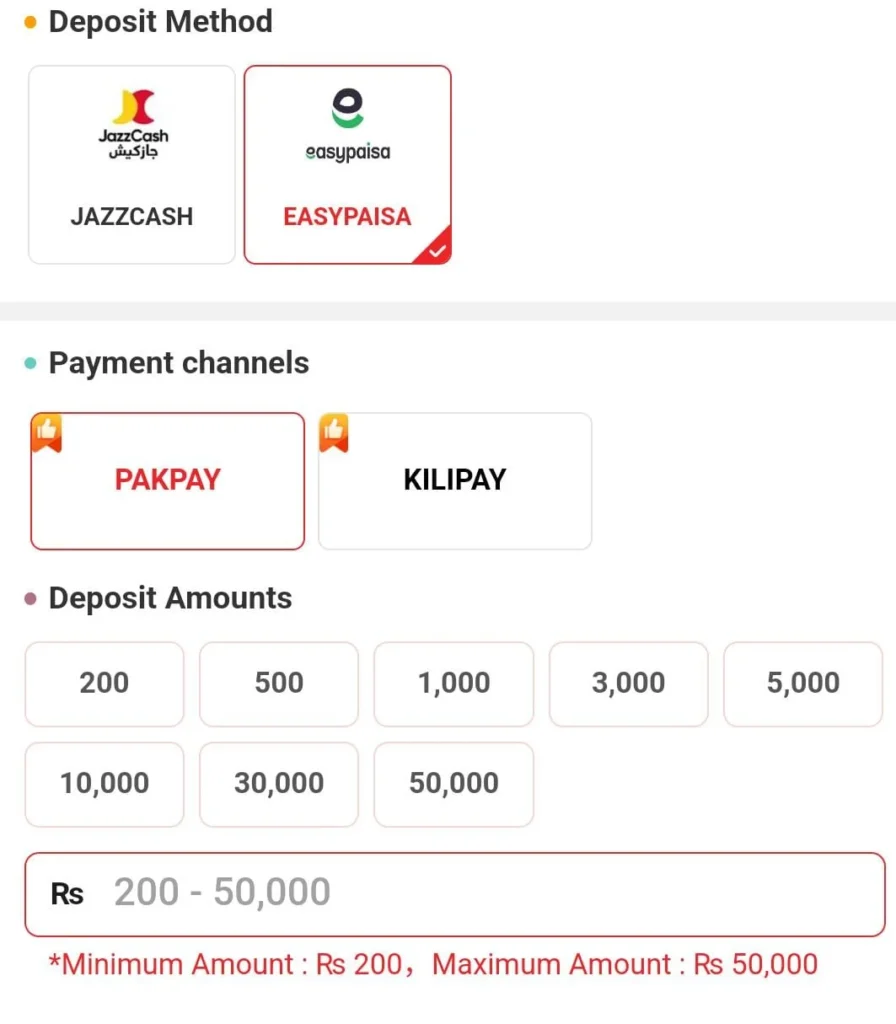Choose the PAKPAY payment channel
Screen dimensions: 896x1024
pyautogui.click(x=168, y=481)
